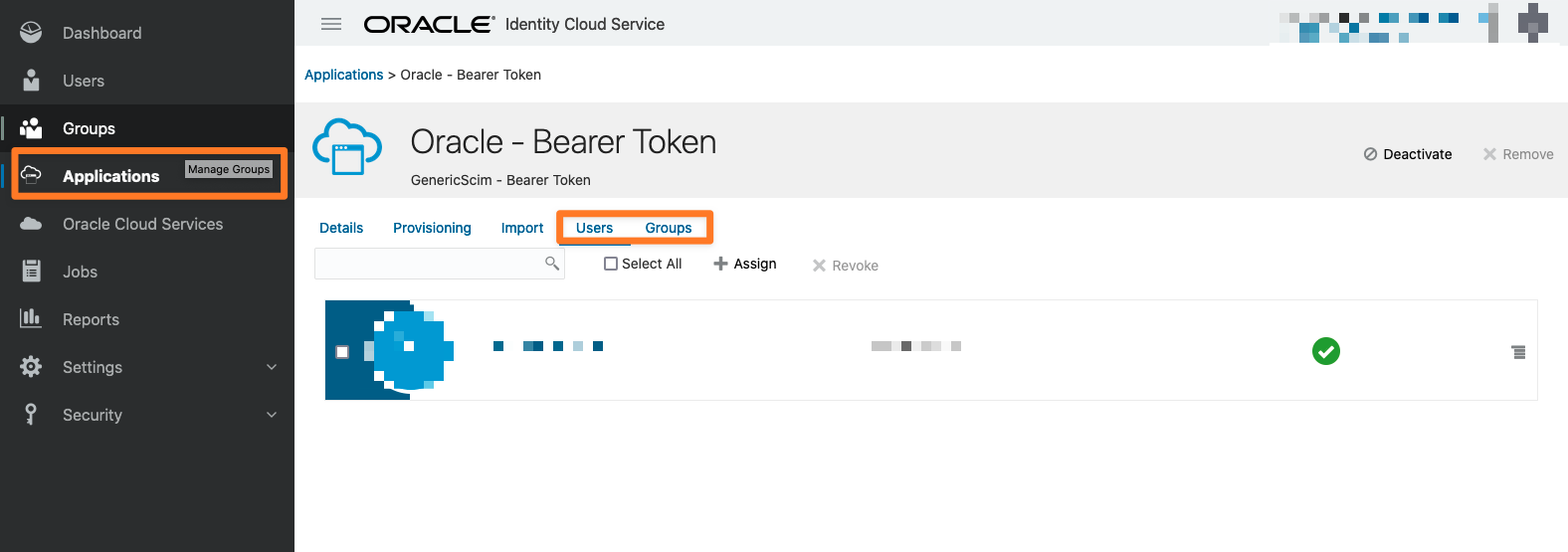Viewport: 1568px width, 552px height.
Task: Click the Security key icon
Action: [x=31, y=414]
